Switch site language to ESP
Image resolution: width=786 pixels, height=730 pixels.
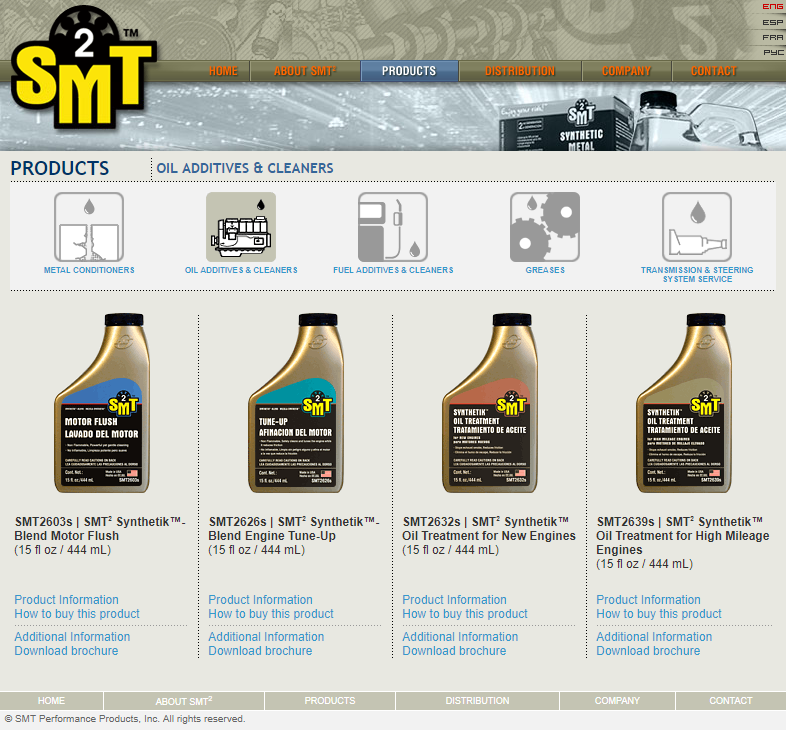tap(773, 22)
